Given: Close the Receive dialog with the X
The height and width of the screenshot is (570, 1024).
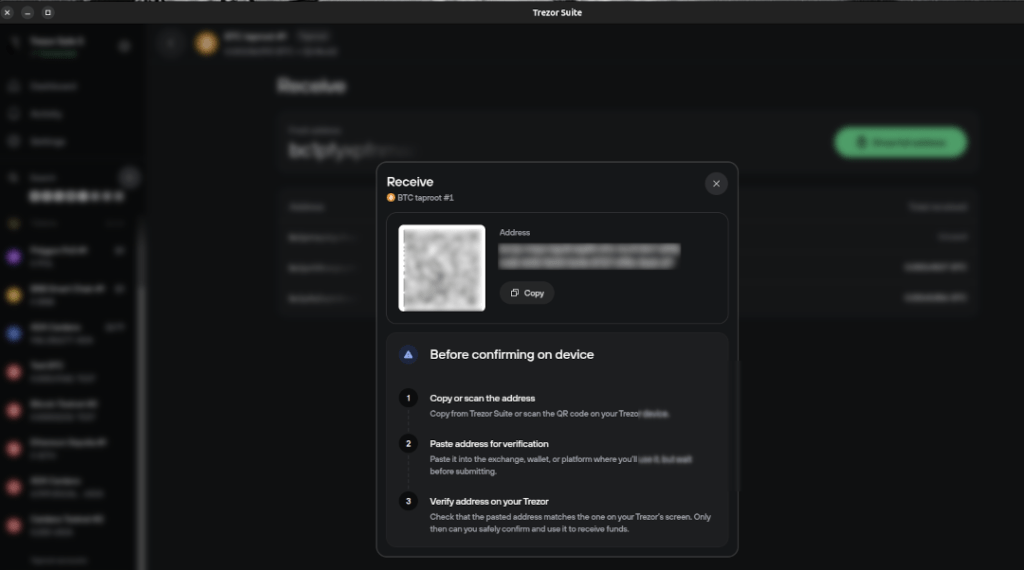Looking at the screenshot, I should coord(715,183).
